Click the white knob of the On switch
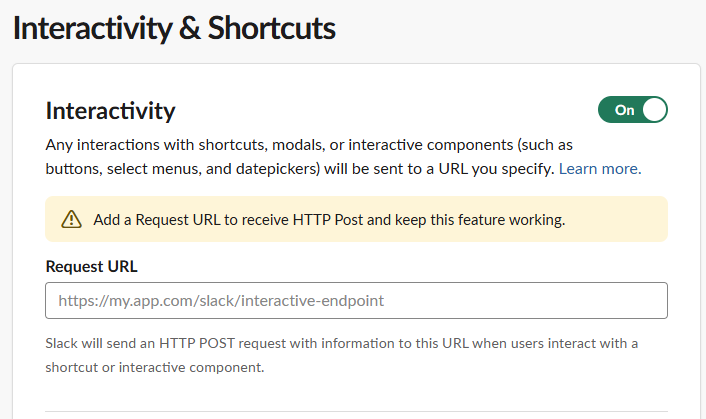The width and height of the screenshot is (706, 419). coord(654,109)
